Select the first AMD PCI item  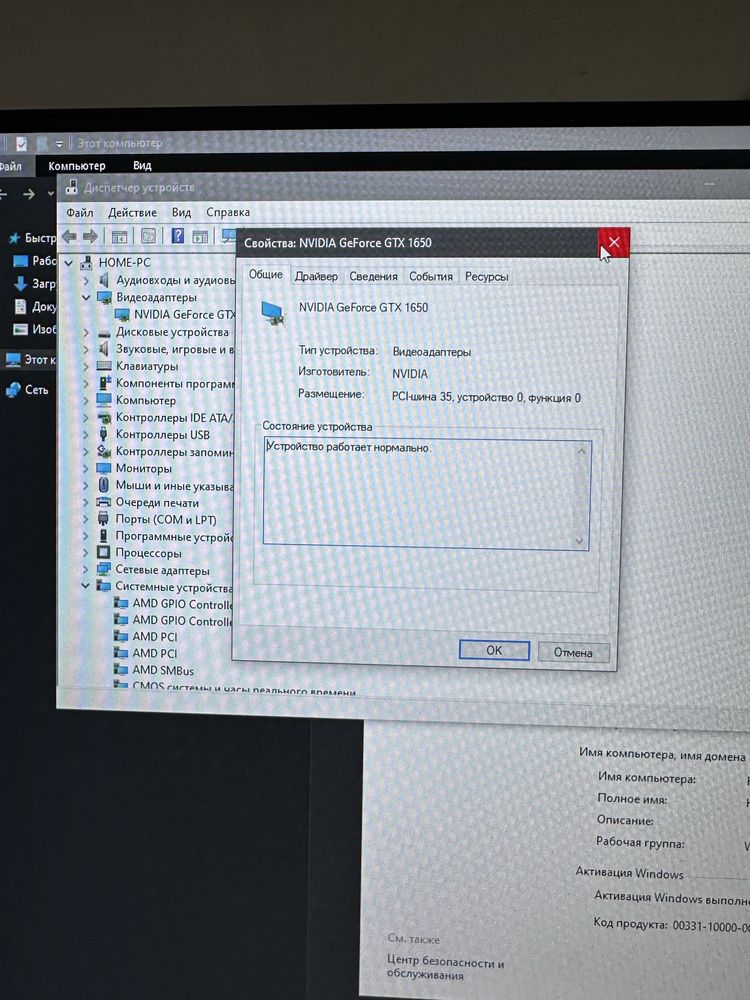(154, 636)
